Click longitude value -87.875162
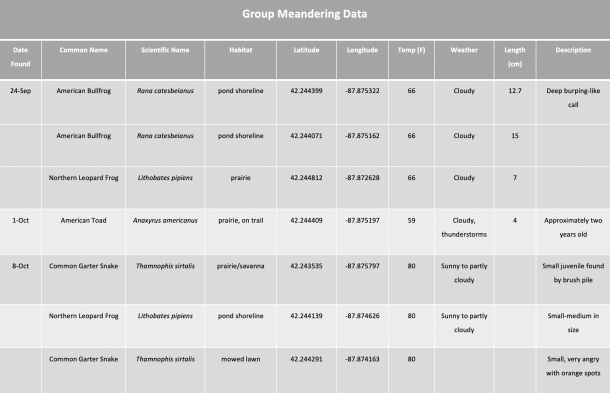610x393 pixels. pos(362,136)
